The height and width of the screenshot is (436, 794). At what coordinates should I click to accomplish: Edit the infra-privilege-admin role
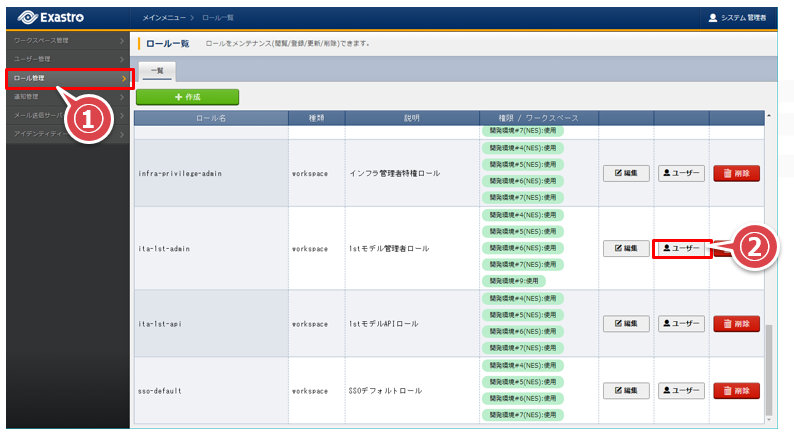click(626, 173)
